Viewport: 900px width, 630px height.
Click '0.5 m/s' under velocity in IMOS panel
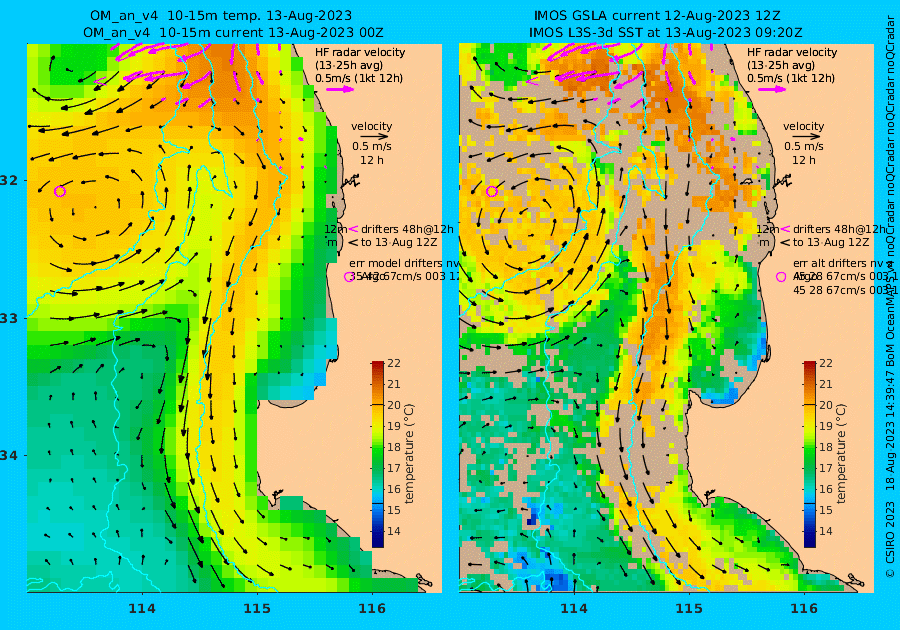click(x=804, y=147)
